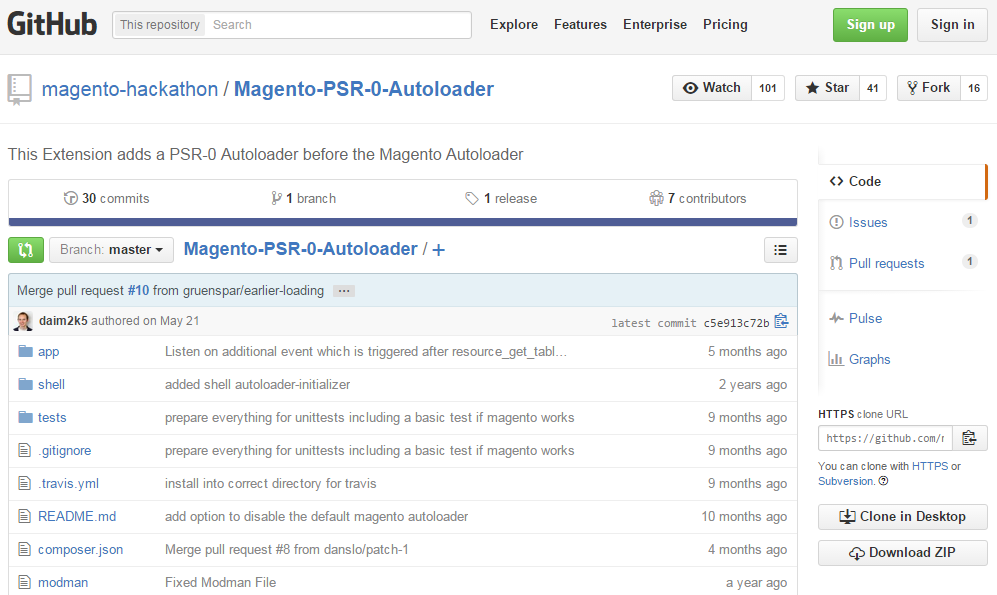The image size is (997, 595).
Task: Open the Graphs tab
Action: [x=902, y=359]
